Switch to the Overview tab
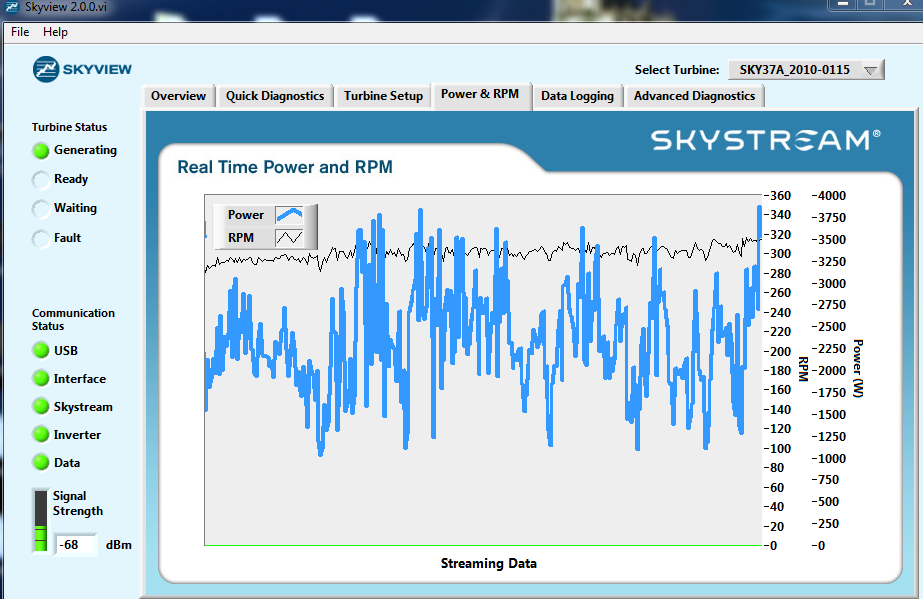Image resolution: width=923 pixels, height=599 pixels. (178, 96)
